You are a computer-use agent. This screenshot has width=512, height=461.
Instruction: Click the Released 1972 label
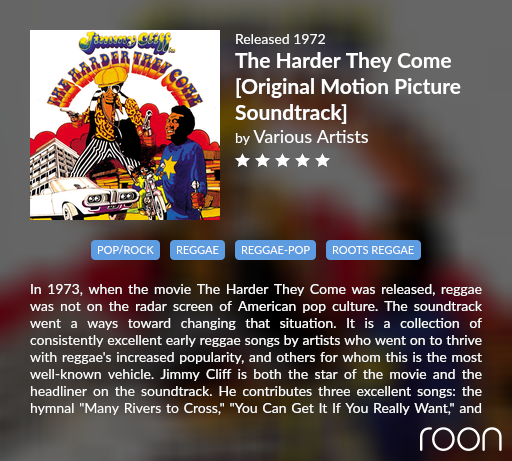coord(280,39)
